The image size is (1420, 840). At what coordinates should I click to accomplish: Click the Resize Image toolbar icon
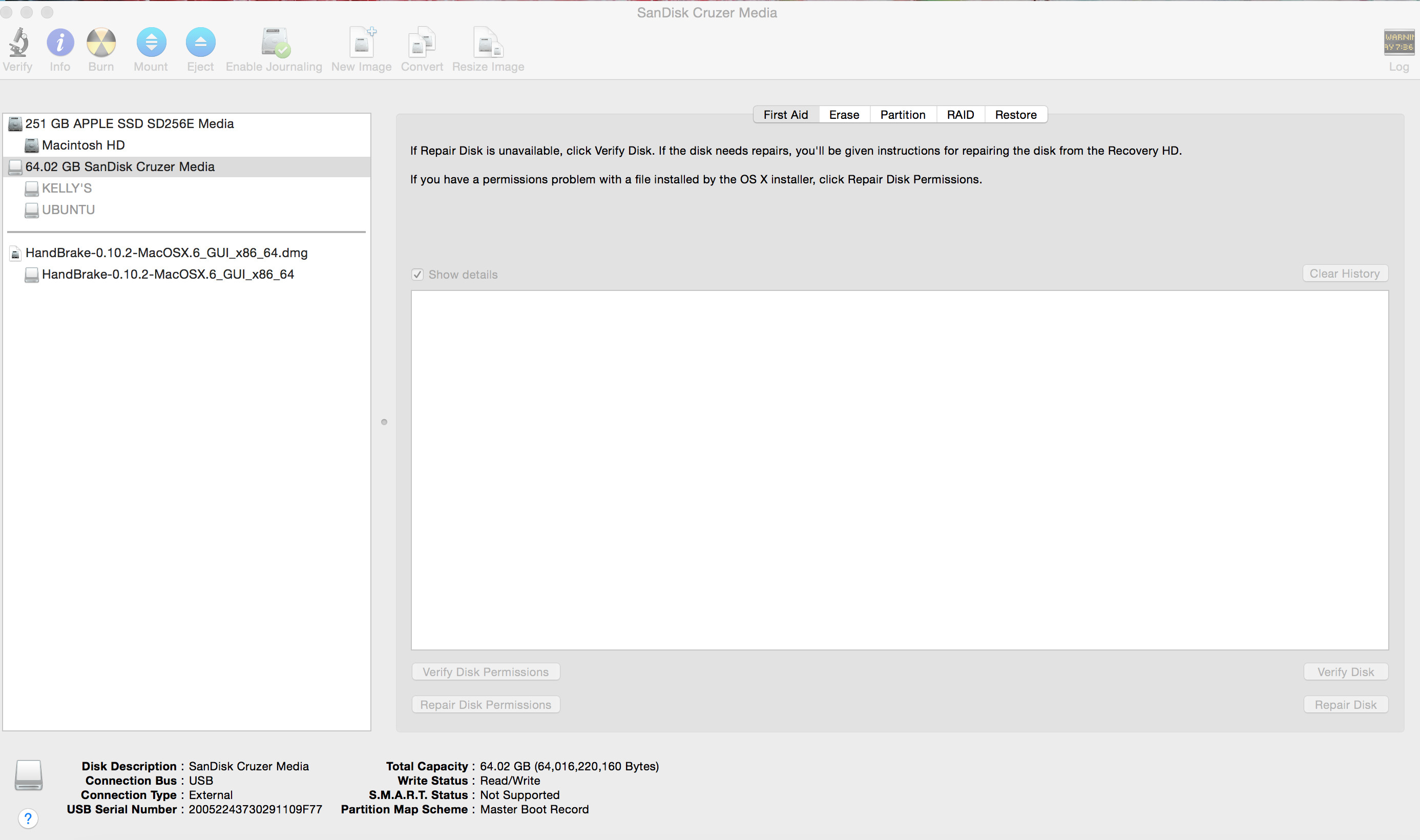488,43
